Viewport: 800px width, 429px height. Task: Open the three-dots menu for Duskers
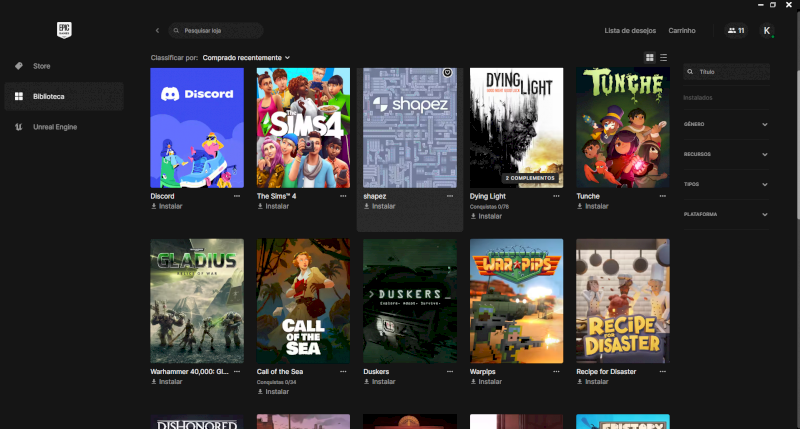click(x=450, y=371)
